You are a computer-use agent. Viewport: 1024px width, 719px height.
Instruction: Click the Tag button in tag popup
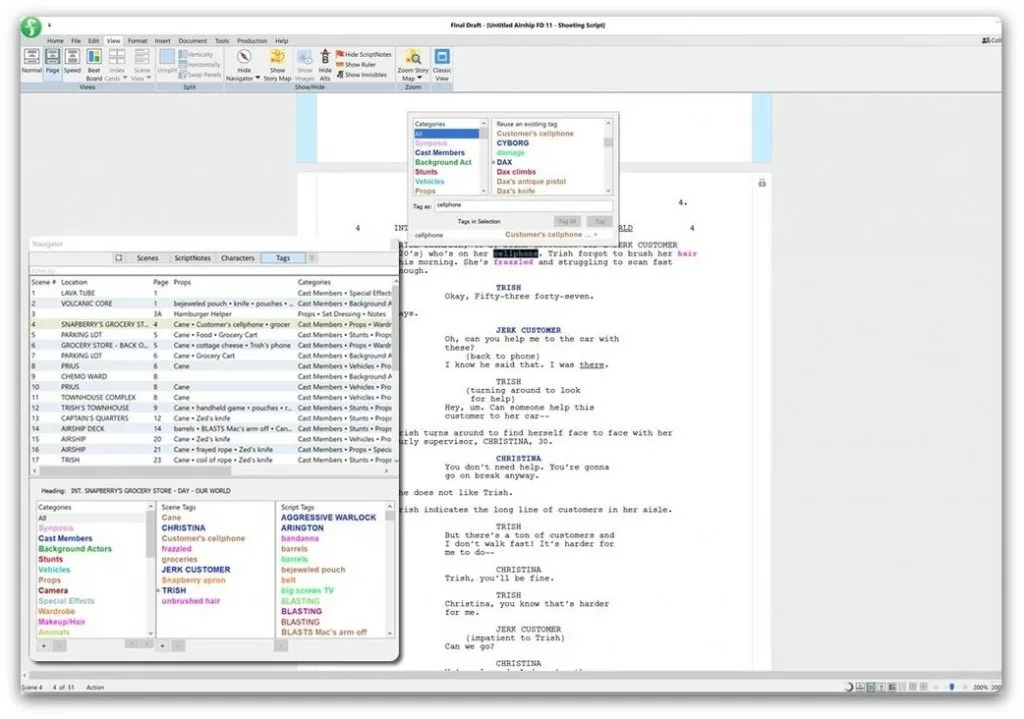click(600, 221)
